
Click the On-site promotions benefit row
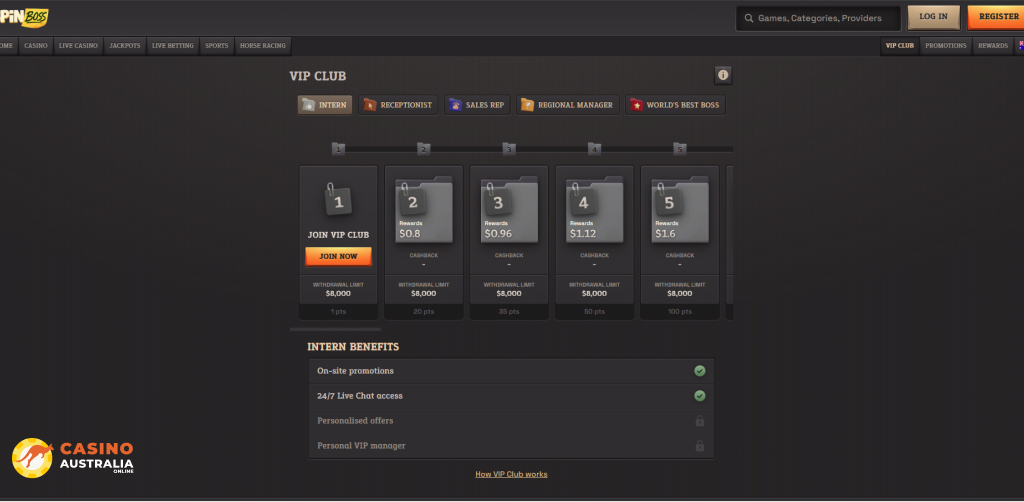511,371
